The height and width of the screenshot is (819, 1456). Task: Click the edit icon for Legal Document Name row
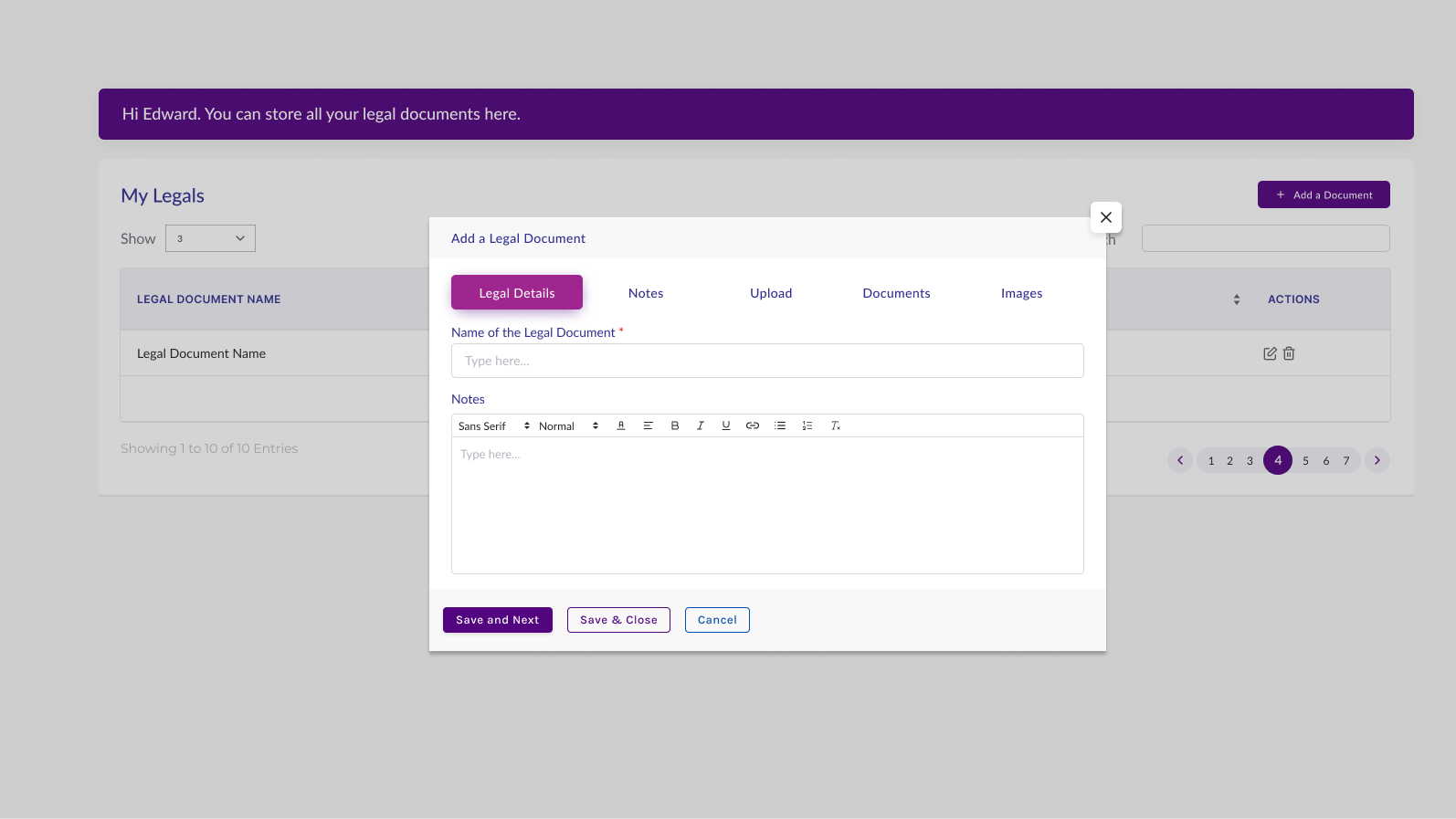(x=1270, y=353)
